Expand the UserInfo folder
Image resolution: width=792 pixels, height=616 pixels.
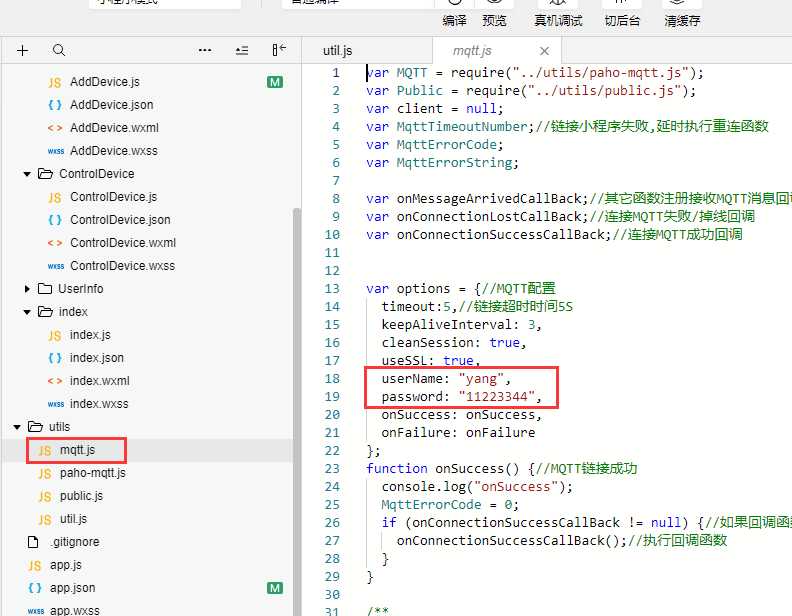[x=27, y=289]
